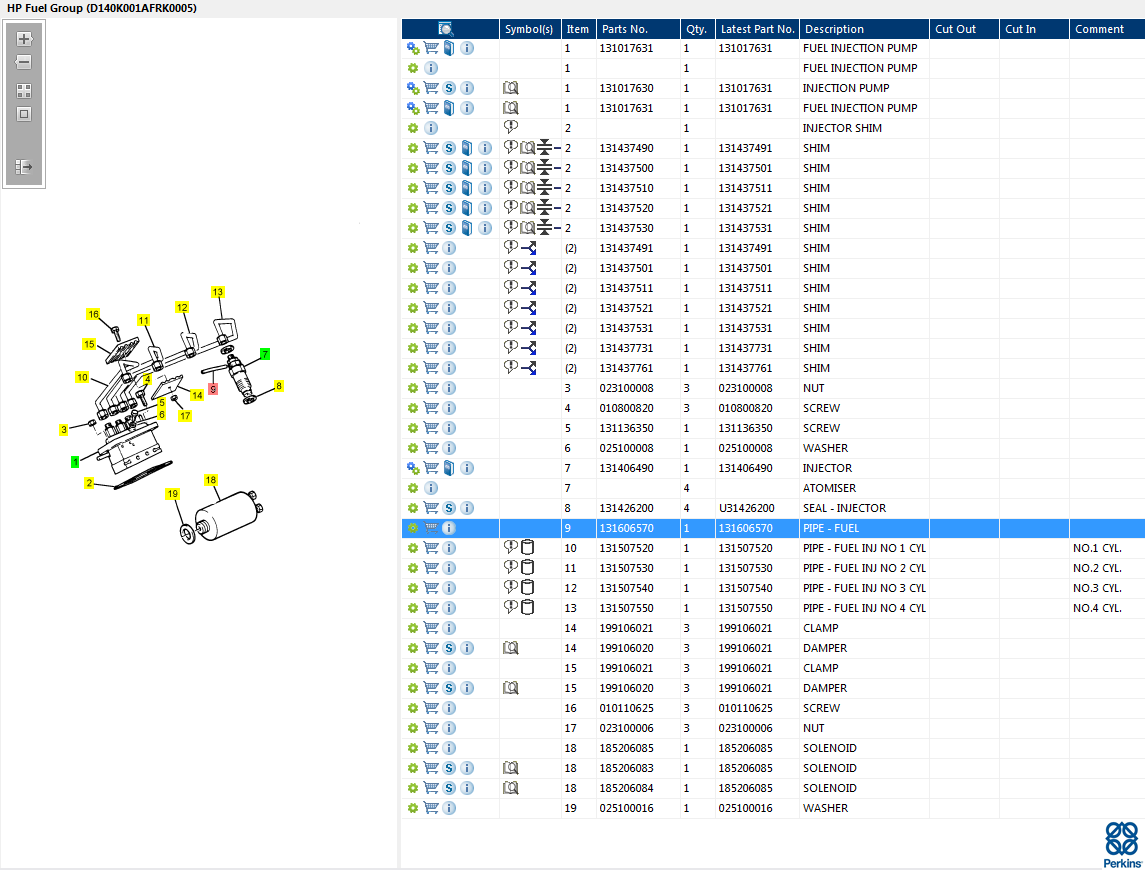Click the Parts No. column header
The width and height of the screenshot is (1145, 870).
click(x=624, y=29)
